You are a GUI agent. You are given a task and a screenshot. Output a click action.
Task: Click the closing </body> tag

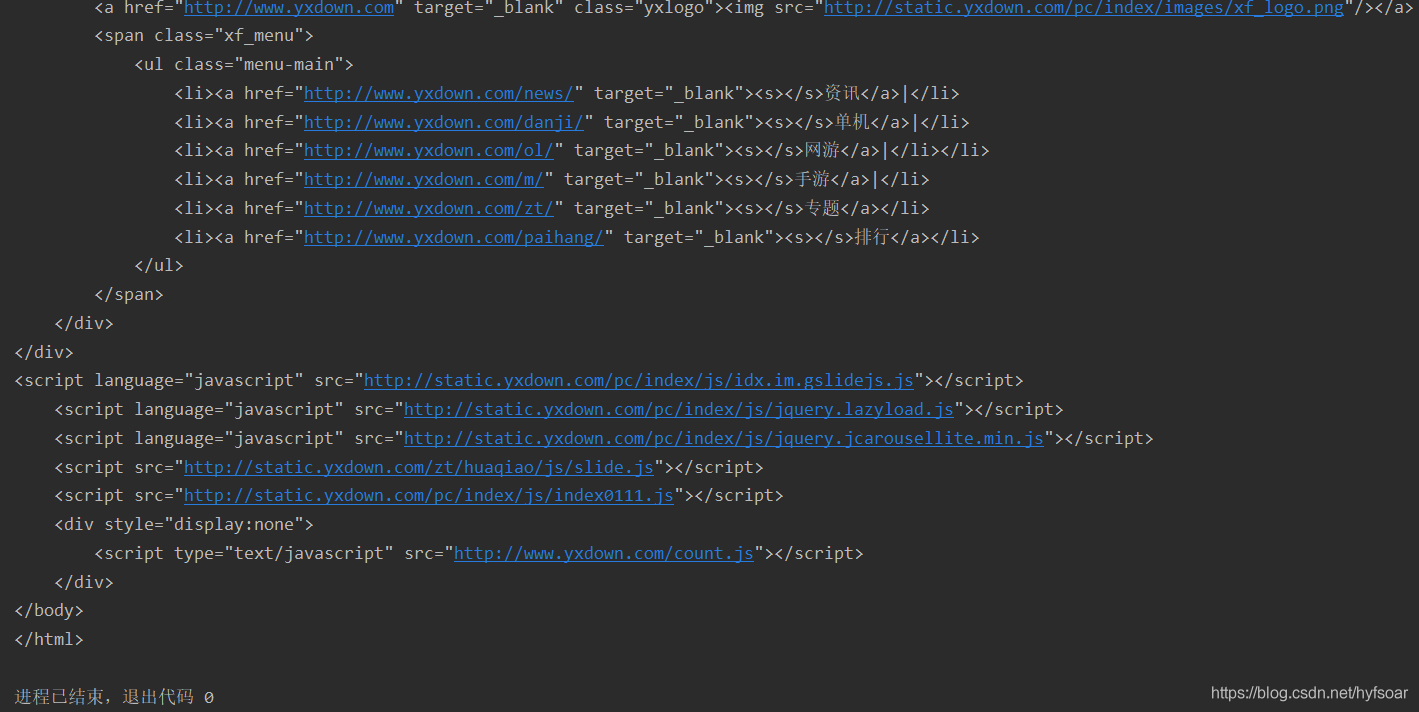49,610
